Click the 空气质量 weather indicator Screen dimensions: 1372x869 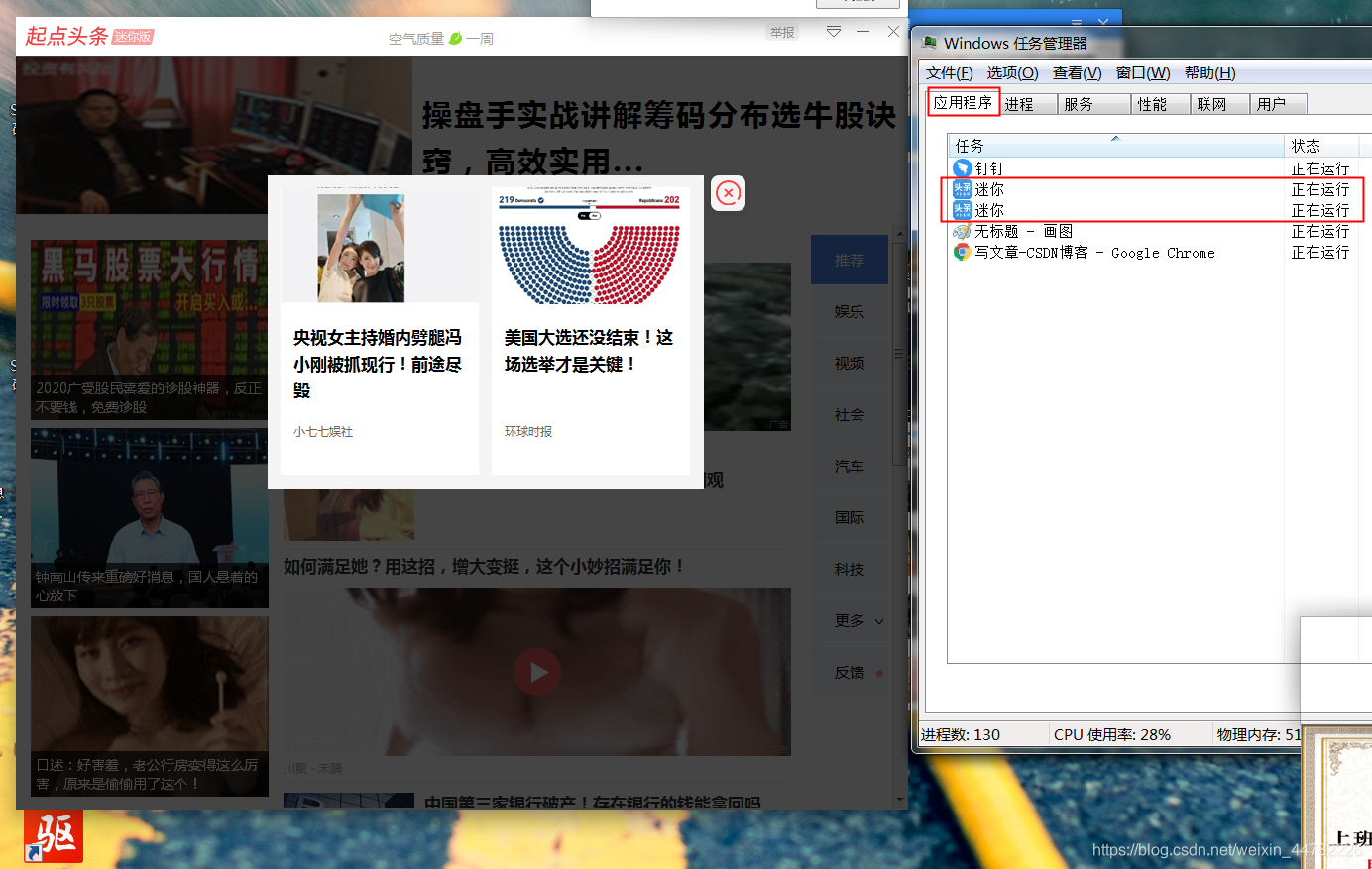(x=440, y=39)
